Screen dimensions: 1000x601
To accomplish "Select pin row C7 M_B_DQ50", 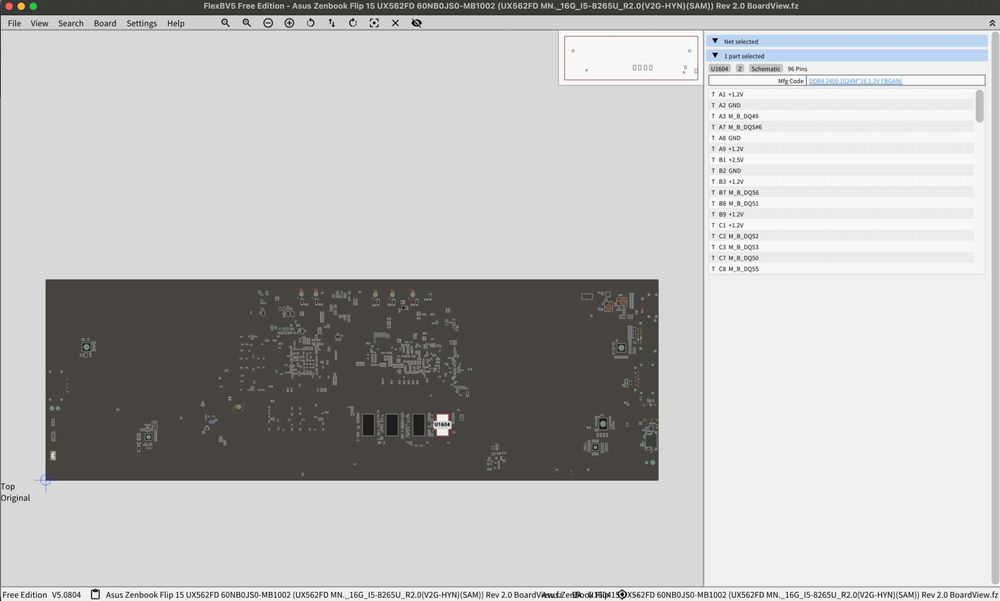I will 841,258.
